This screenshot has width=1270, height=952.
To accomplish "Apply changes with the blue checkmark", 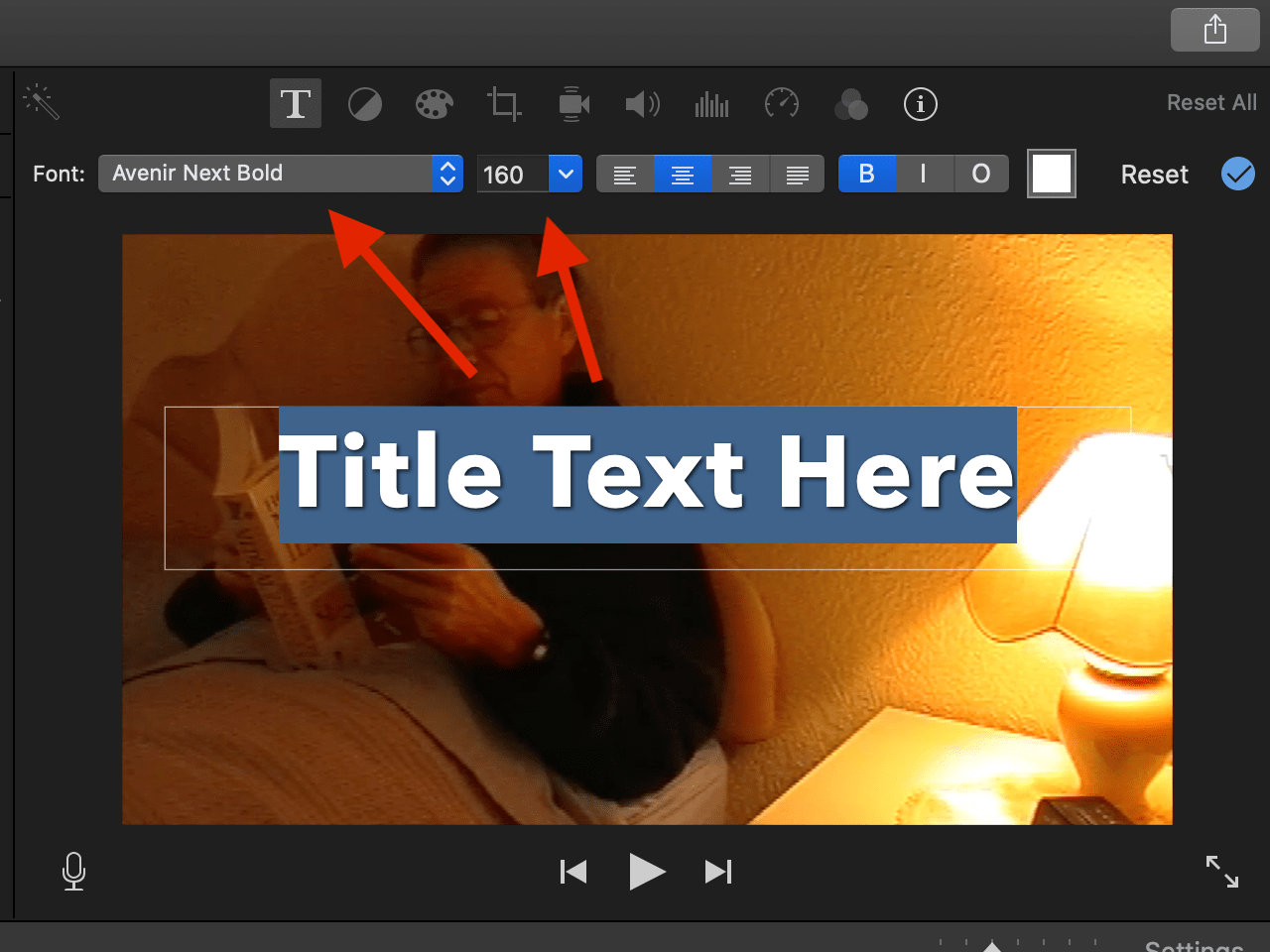I will pyautogui.click(x=1237, y=174).
